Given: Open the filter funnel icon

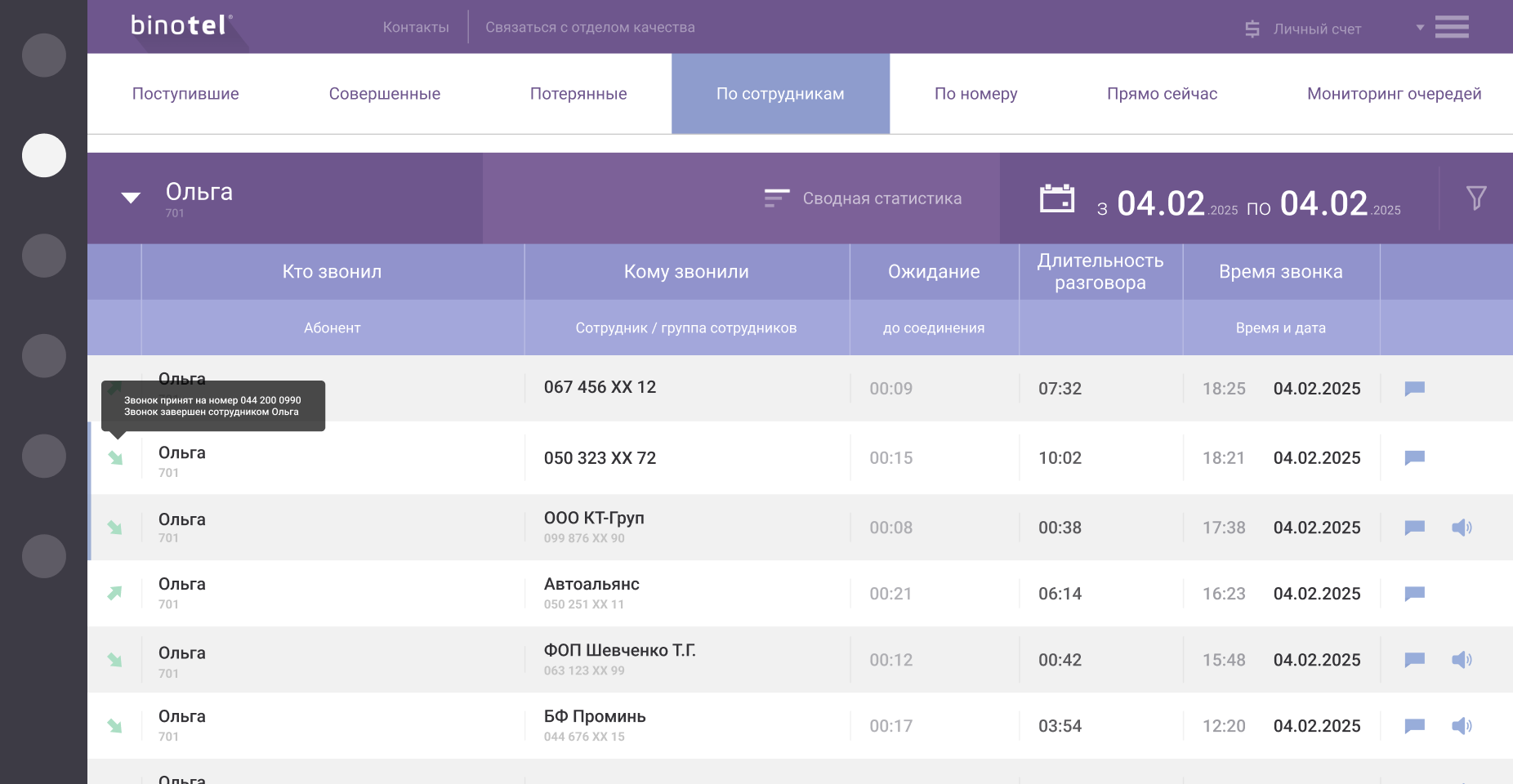Looking at the screenshot, I should click(1476, 198).
